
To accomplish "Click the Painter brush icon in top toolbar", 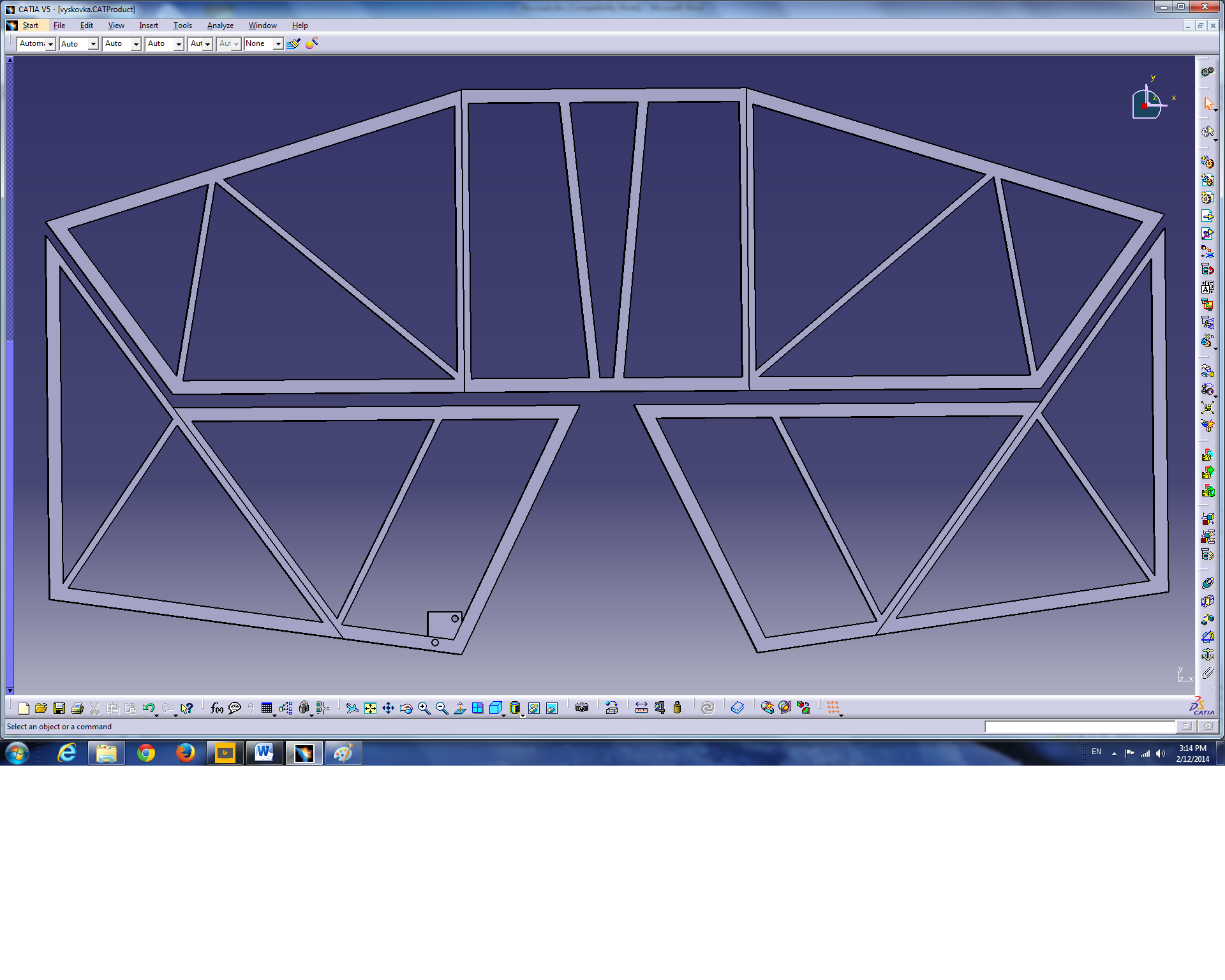I will click(293, 43).
